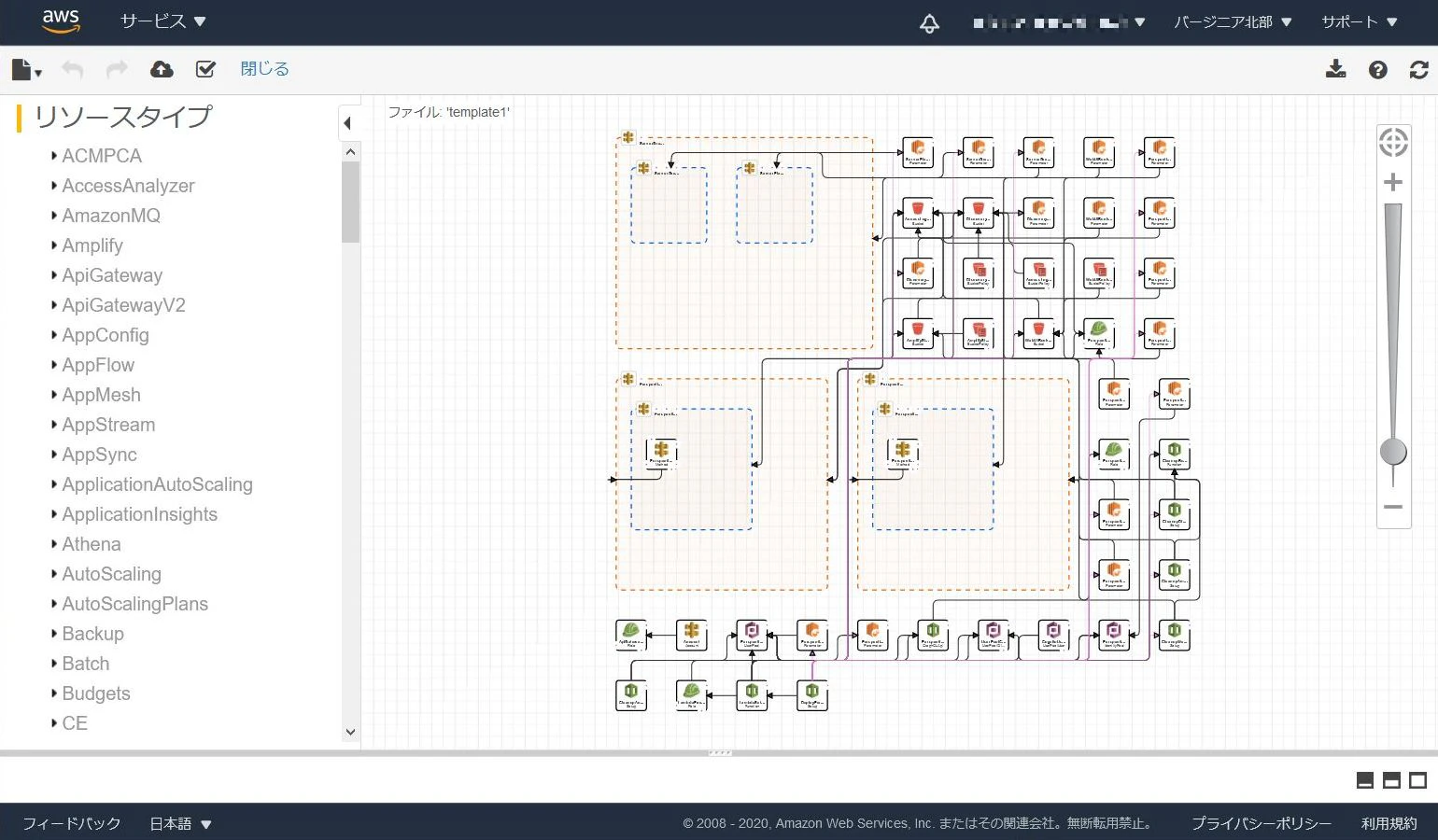Expand the AccessAnalyzer resource type
The height and width of the screenshot is (840, 1438).
coord(54,186)
